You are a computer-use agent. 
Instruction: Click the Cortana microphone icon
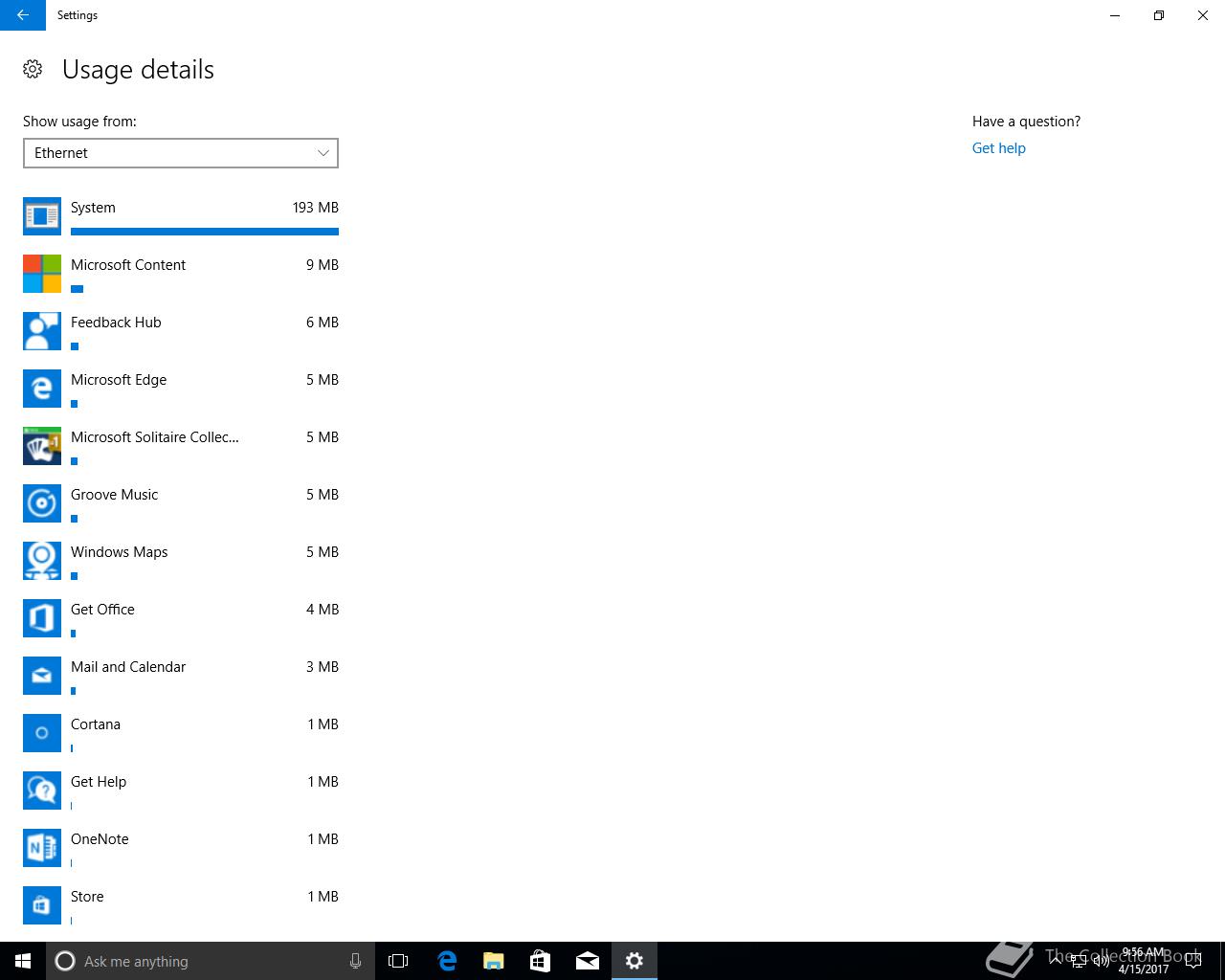point(355,961)
